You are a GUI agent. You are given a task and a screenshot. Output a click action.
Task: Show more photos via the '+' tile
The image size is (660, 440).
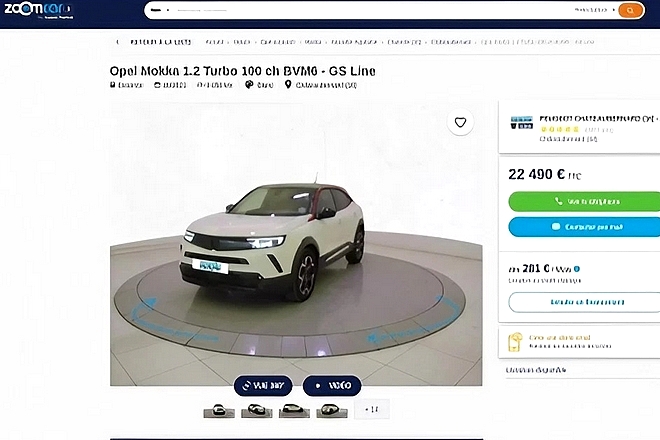tap(372, 409)
